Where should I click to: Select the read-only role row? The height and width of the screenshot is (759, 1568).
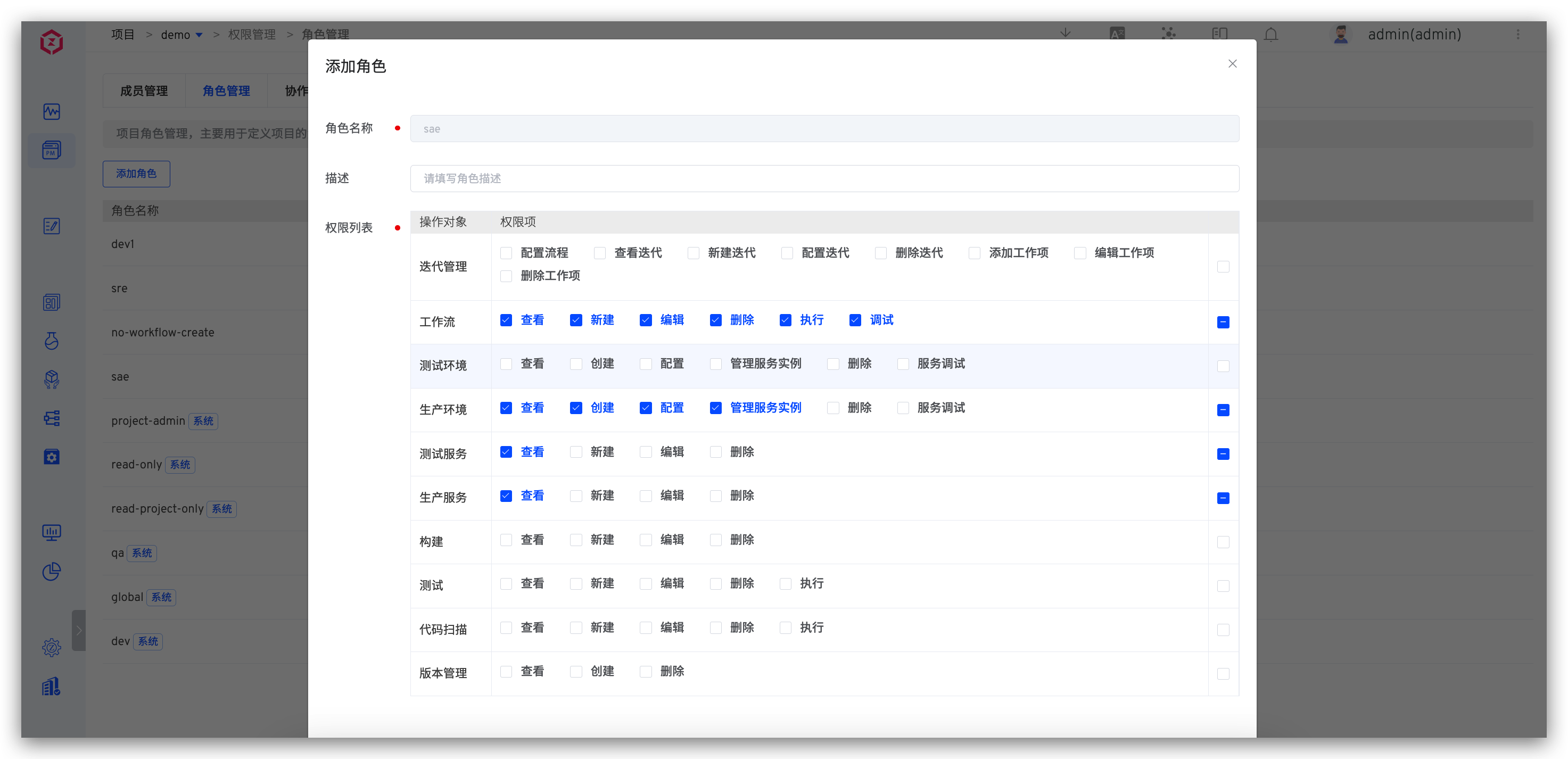(x=206, y=465)
